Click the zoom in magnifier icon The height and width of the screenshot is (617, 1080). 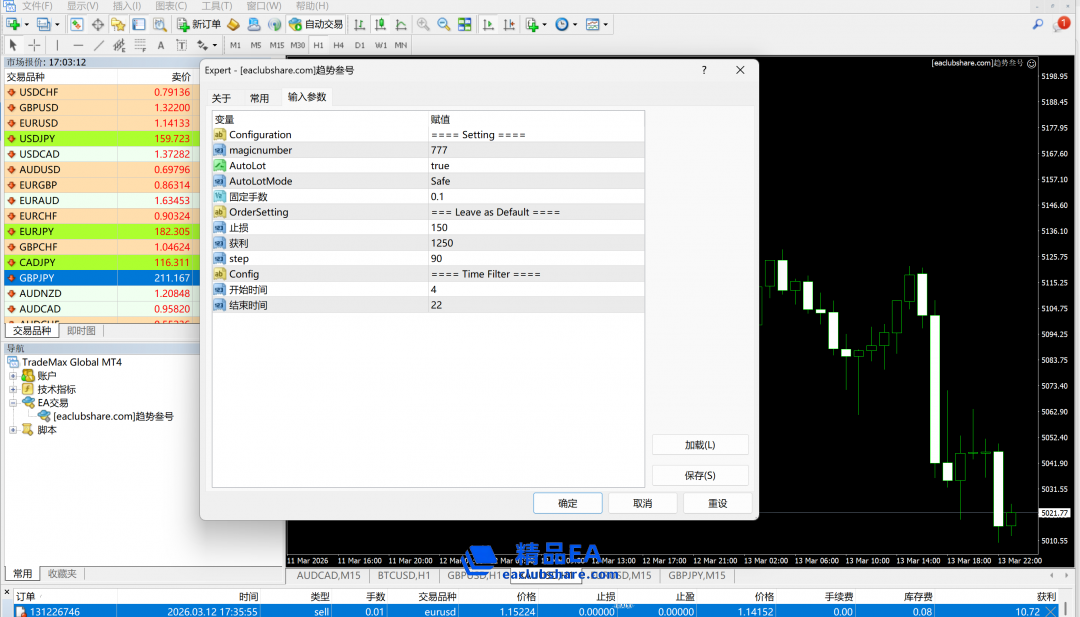(x=423, y=24)
